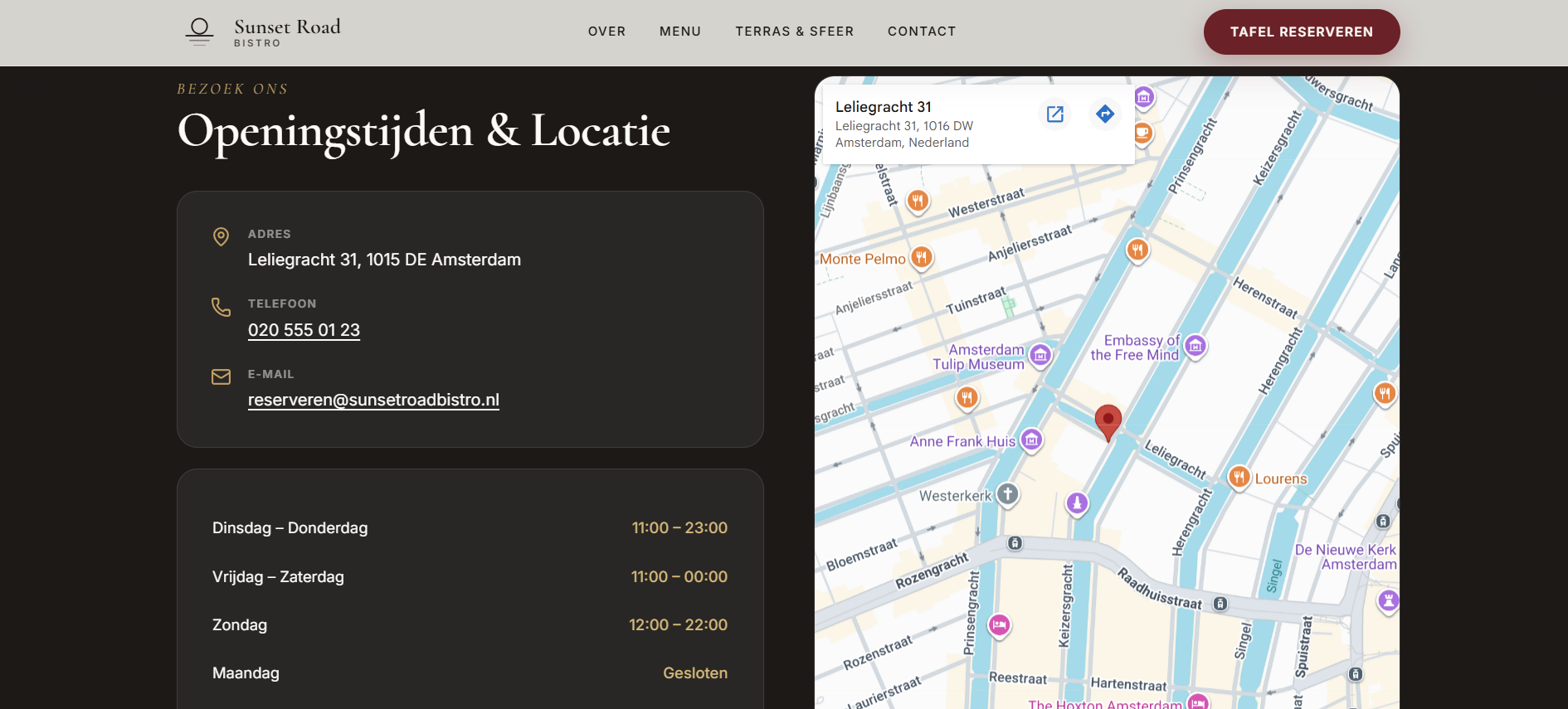Viewport: 1568px width, 709px height.
Task: Open Terras & Sfeer section
Action: point(795,32)
